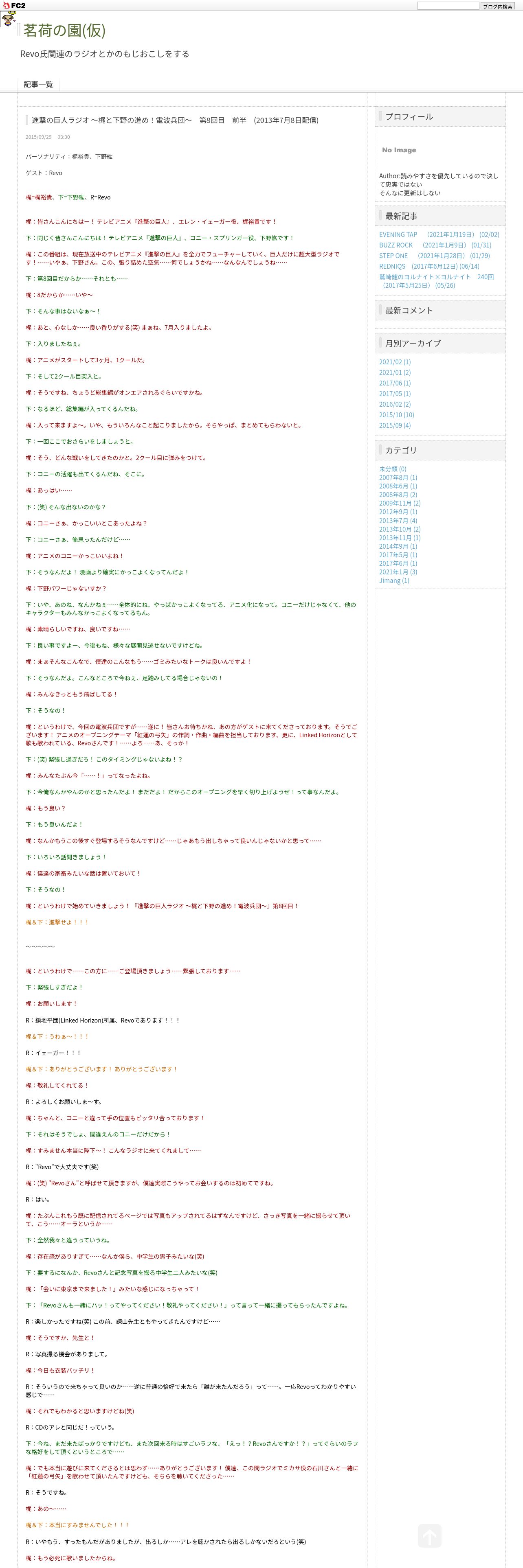This screenshot has width=523, height=1568.
Task: Click the line 下：もう良いんだよ！
Action: [x=54, y=825]
